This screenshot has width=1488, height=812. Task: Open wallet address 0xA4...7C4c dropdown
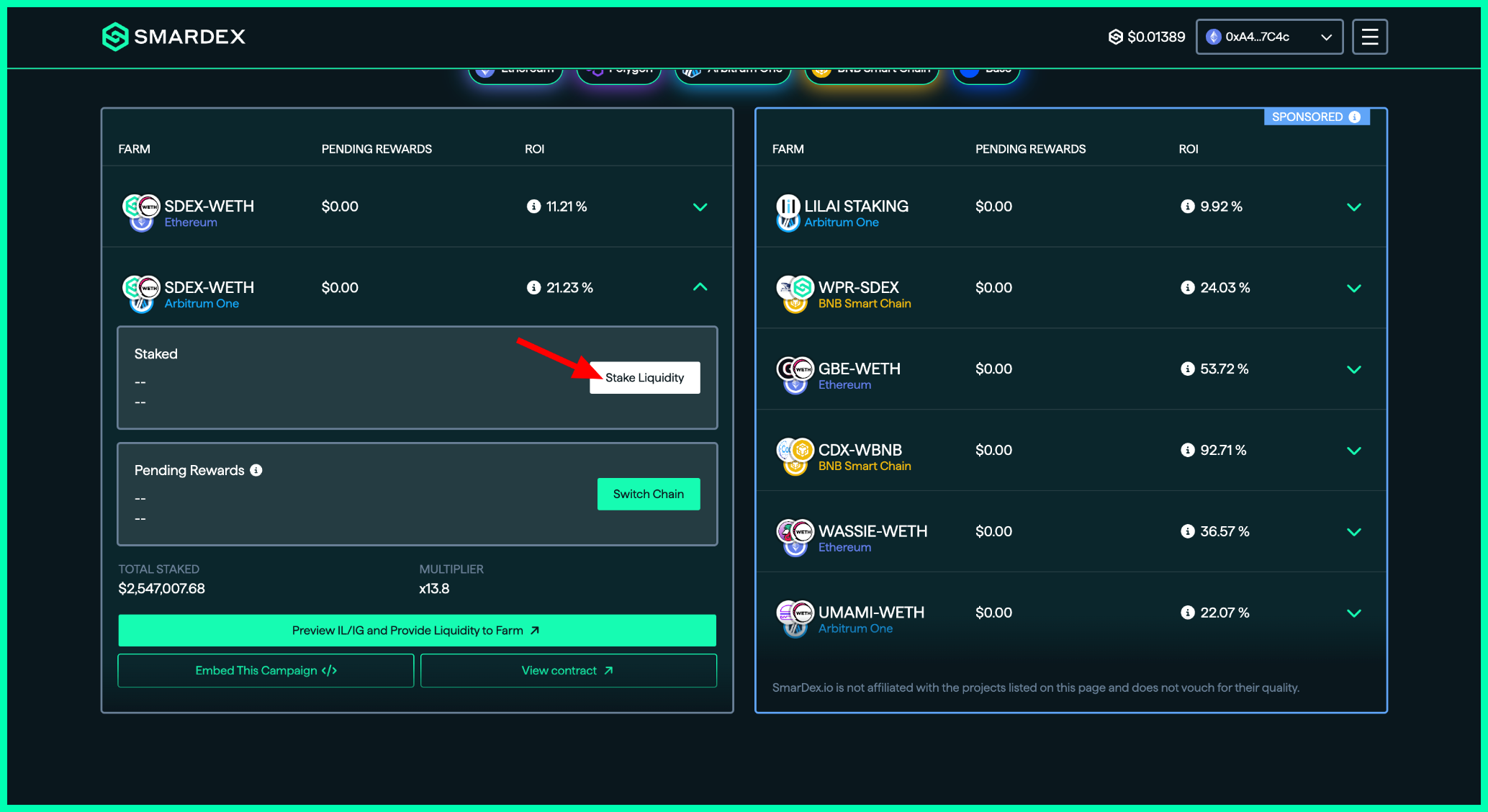(x=1269, y=37)
